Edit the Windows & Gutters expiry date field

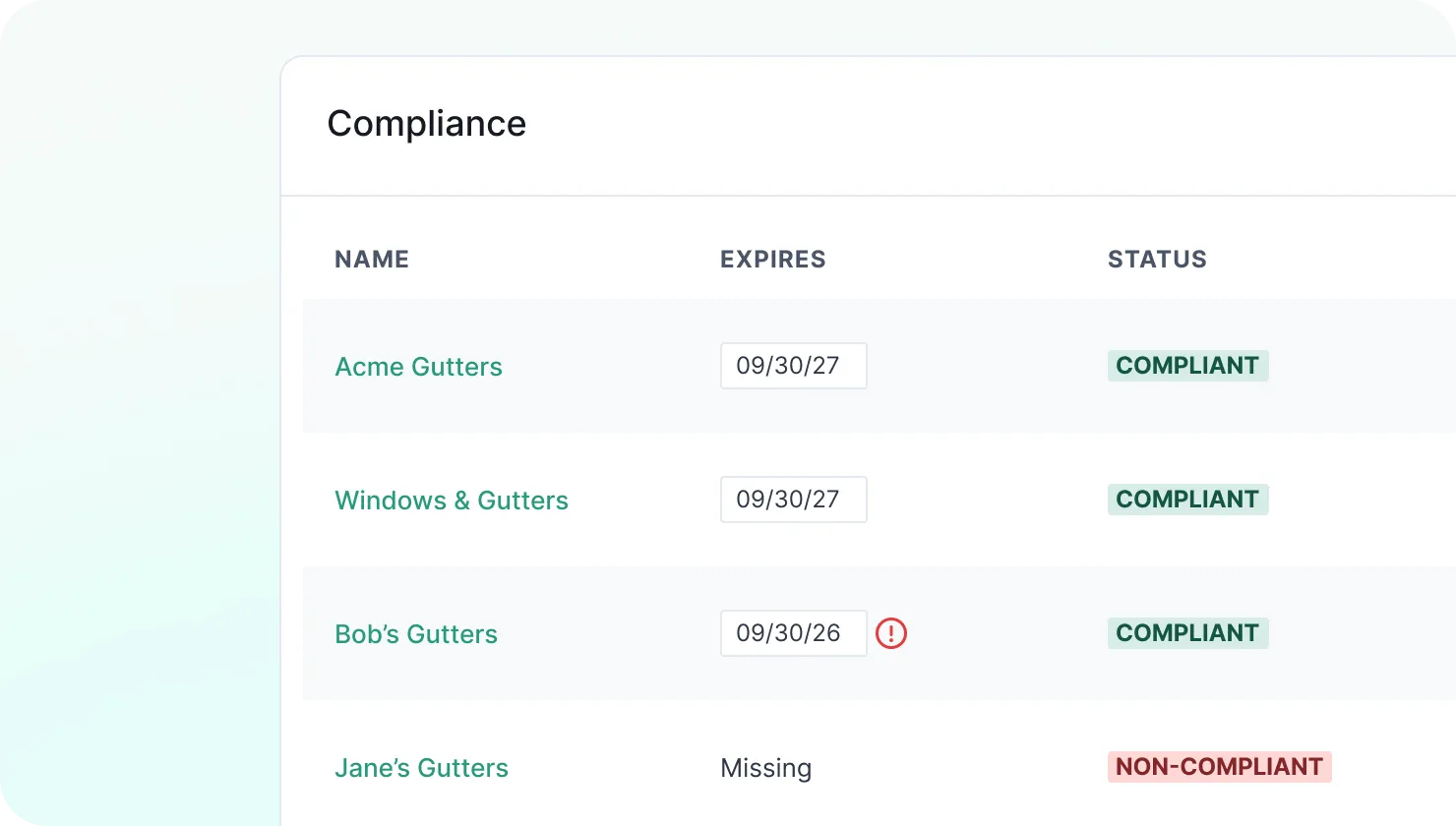pos(794,500)
